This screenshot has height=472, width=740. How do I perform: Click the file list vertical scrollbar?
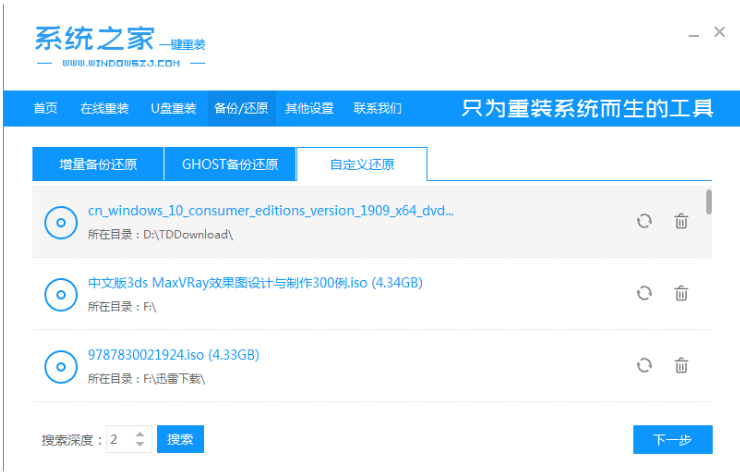709,201
